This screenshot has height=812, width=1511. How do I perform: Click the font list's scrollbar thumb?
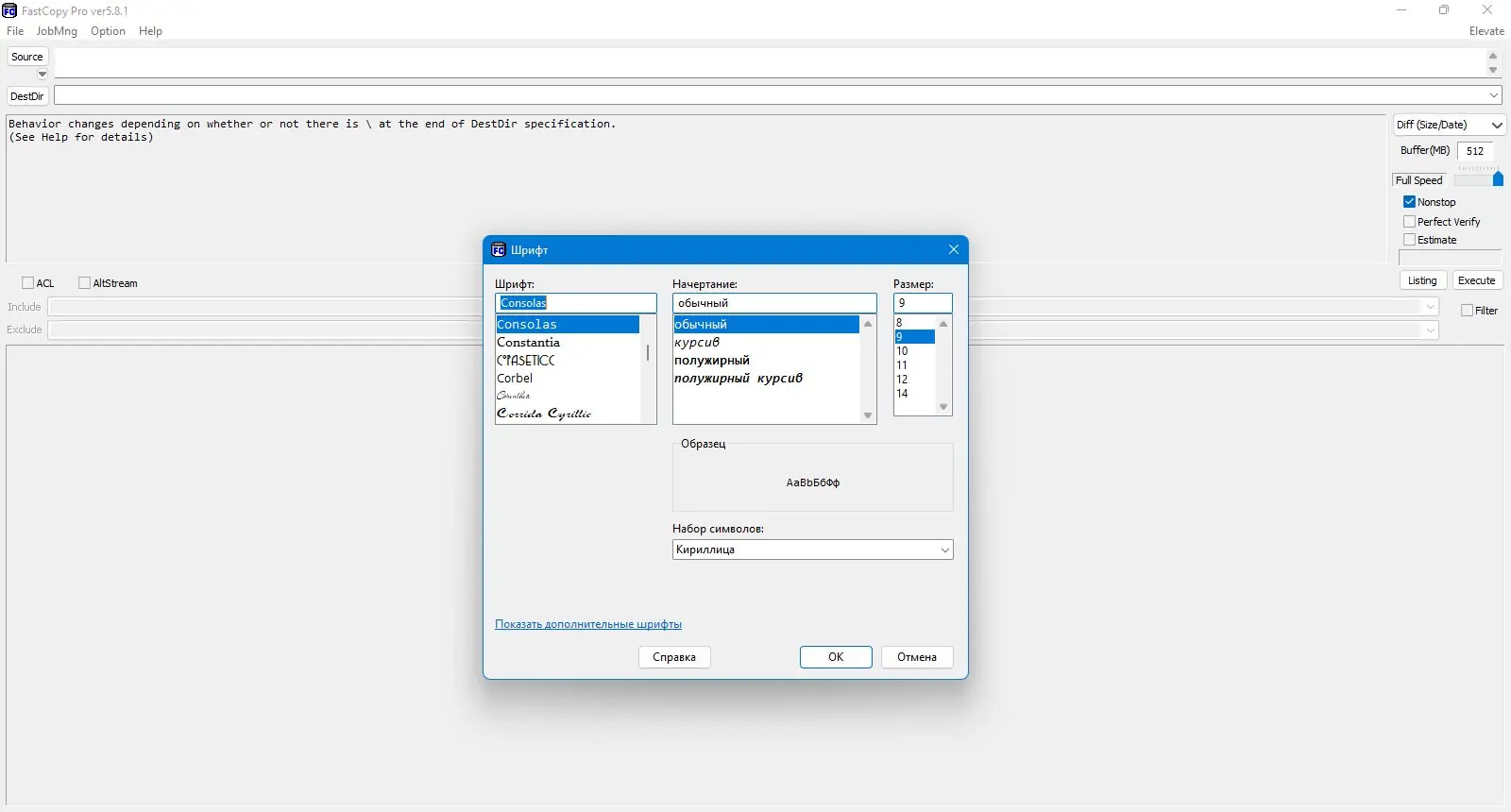click(648, 353)
